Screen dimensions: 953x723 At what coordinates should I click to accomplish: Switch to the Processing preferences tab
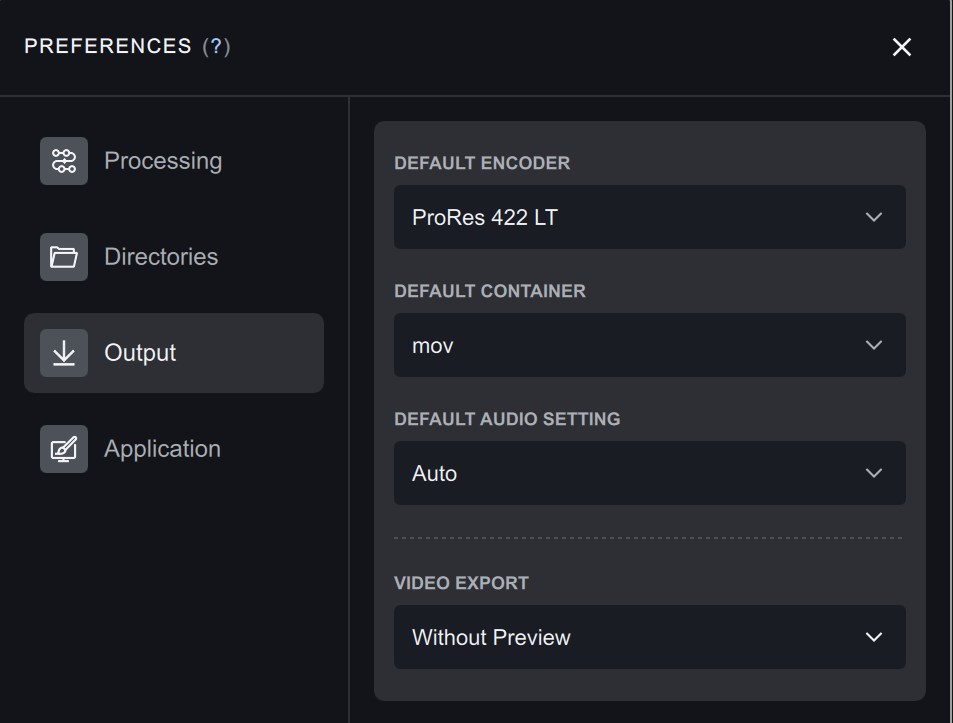tap(163, 161)
